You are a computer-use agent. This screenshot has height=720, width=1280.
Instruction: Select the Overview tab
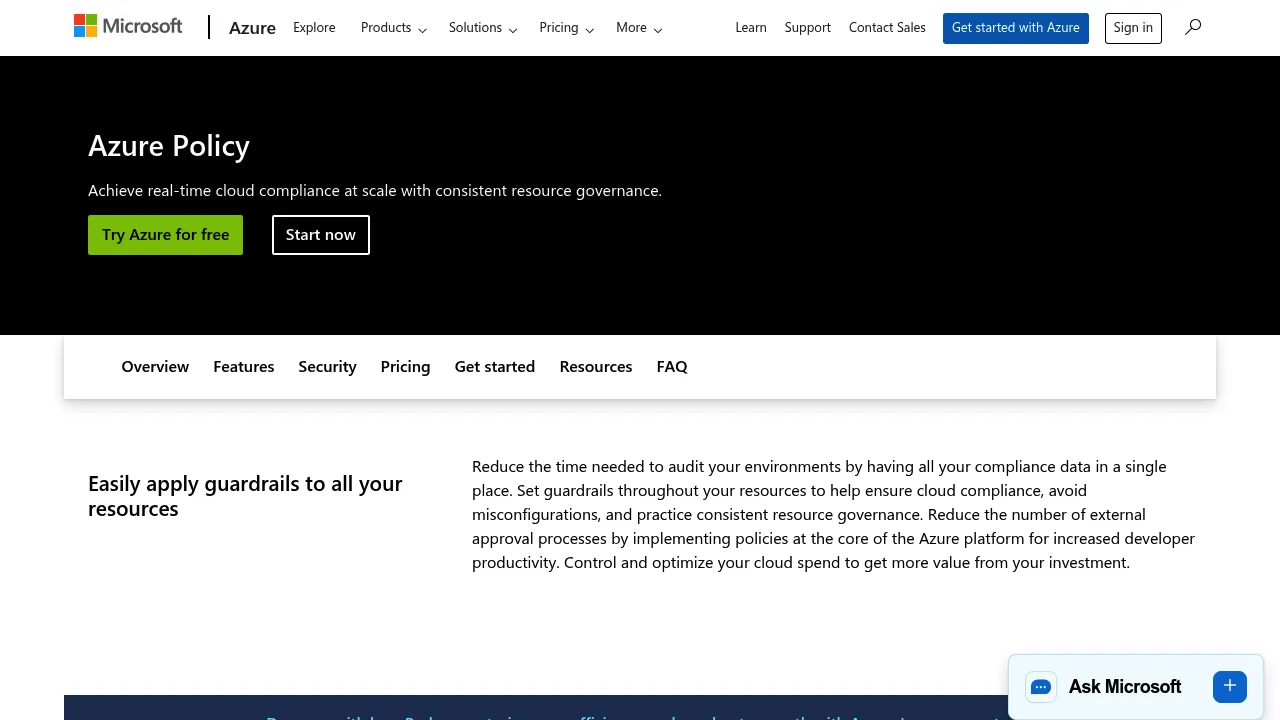tap(155, 367)
